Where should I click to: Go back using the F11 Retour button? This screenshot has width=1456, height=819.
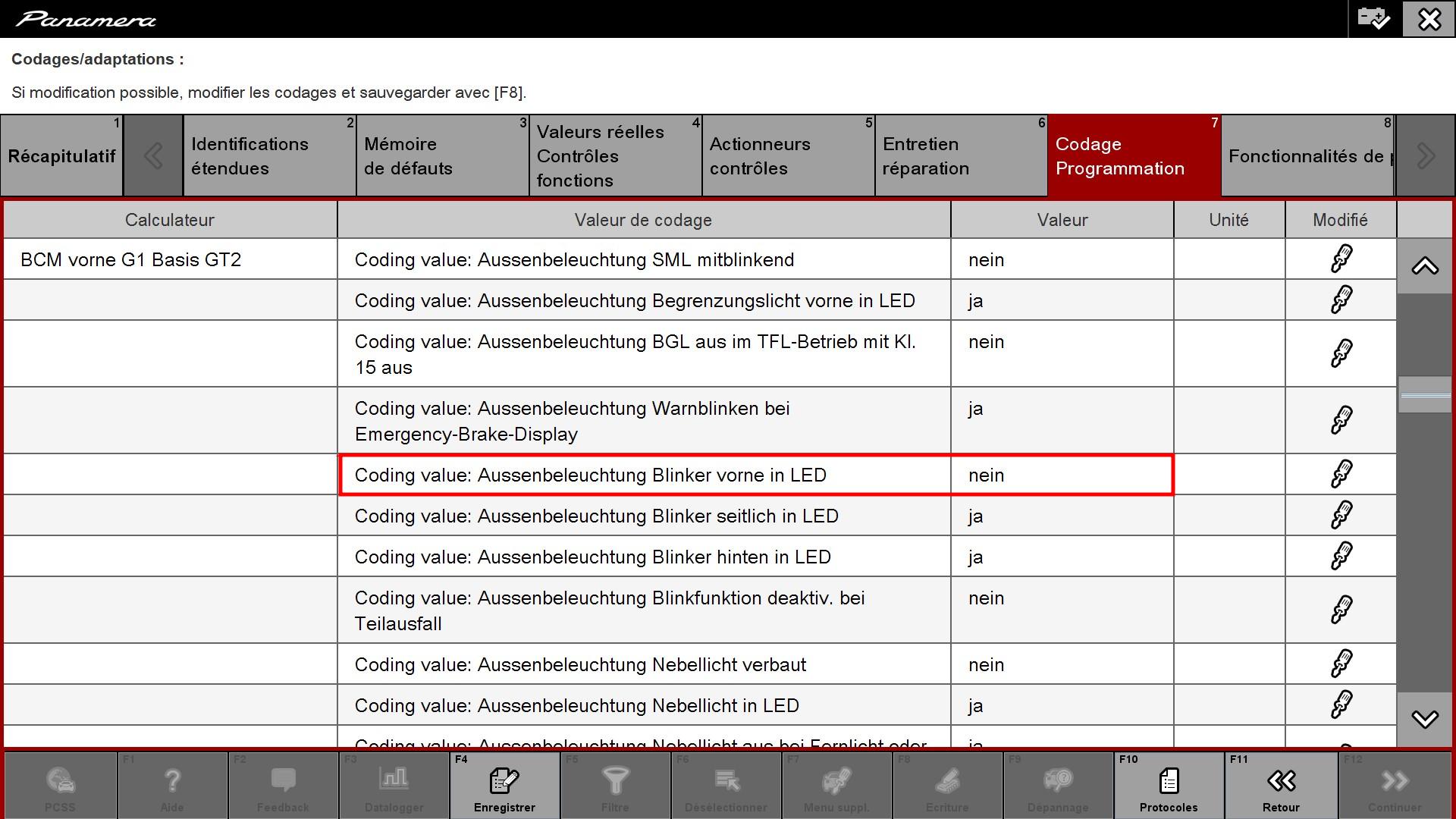1281,785
